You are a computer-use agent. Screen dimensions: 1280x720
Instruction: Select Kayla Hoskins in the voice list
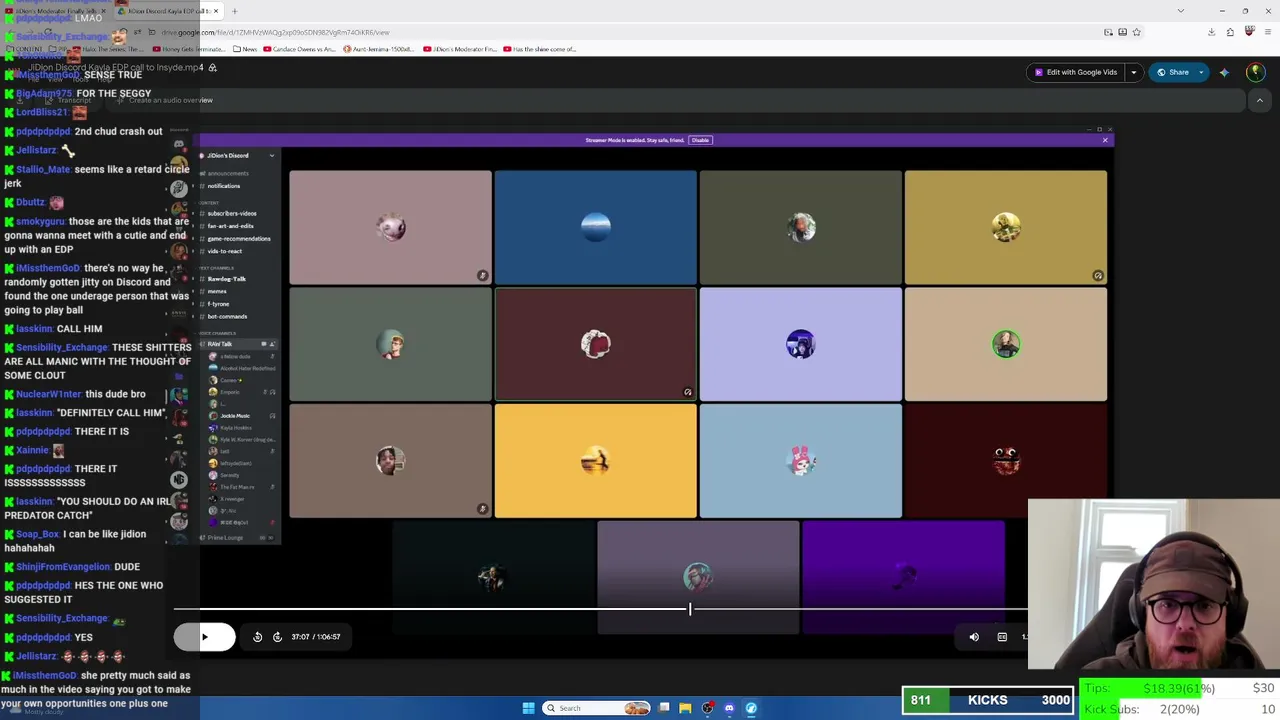pyautogui.click(x=235, y=428)
